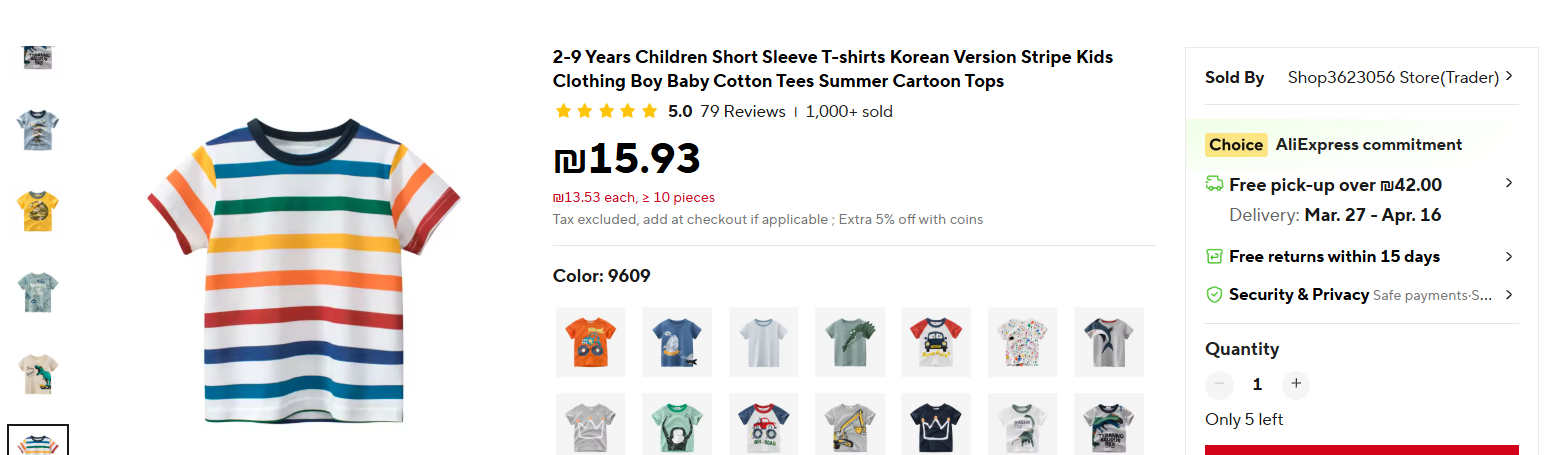Decrease quantity with the minus button
1550x455 pixels.
pyautogui.click(x=1219, y=384)
